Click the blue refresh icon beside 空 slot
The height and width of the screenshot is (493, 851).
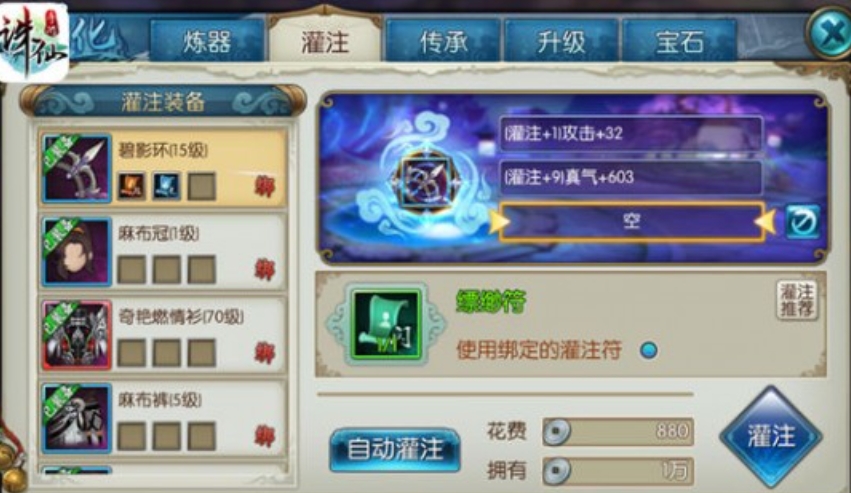tap(803, 222)
